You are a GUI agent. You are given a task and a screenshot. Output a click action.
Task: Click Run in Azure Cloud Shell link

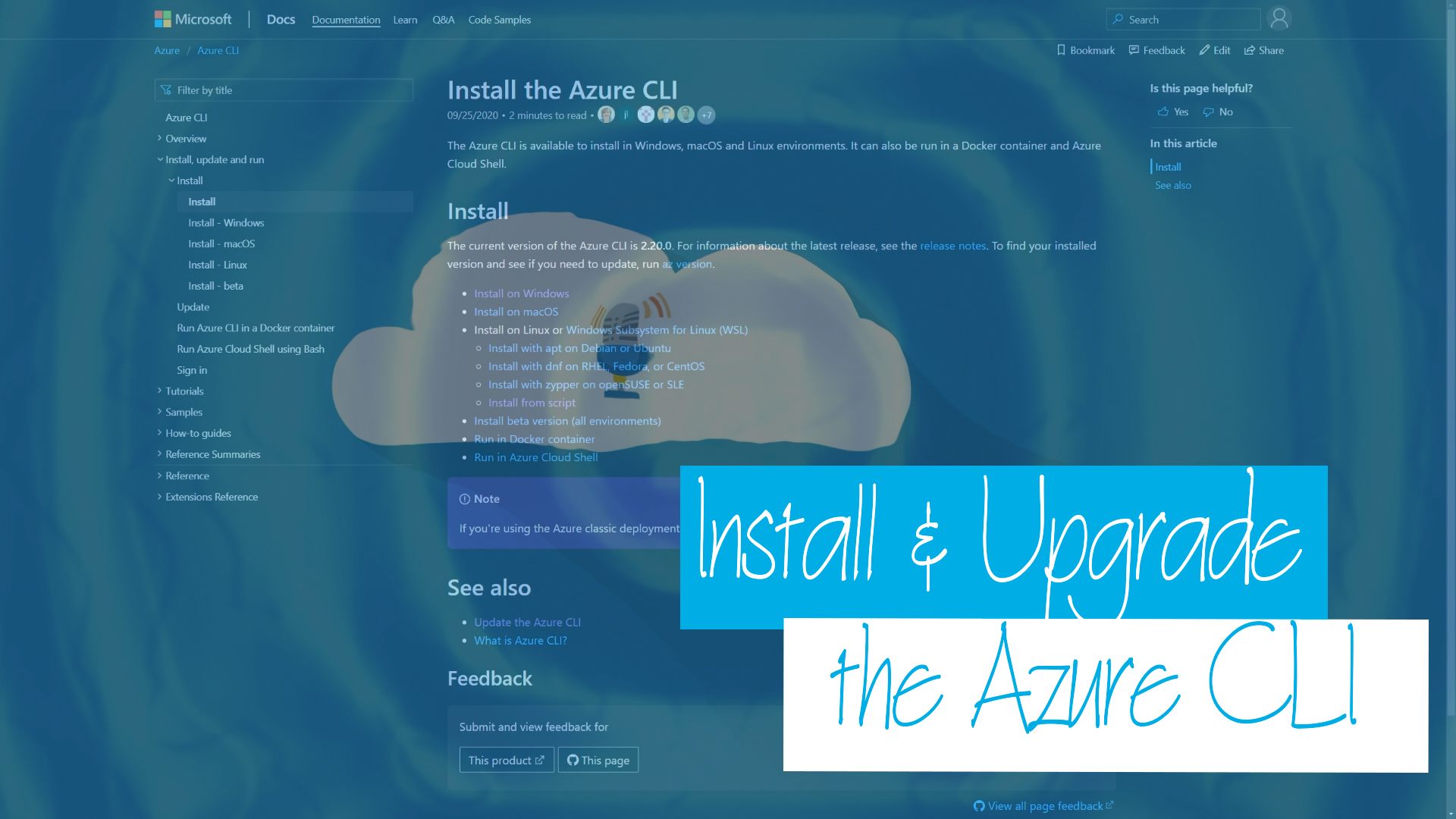(x=535, y=456)
